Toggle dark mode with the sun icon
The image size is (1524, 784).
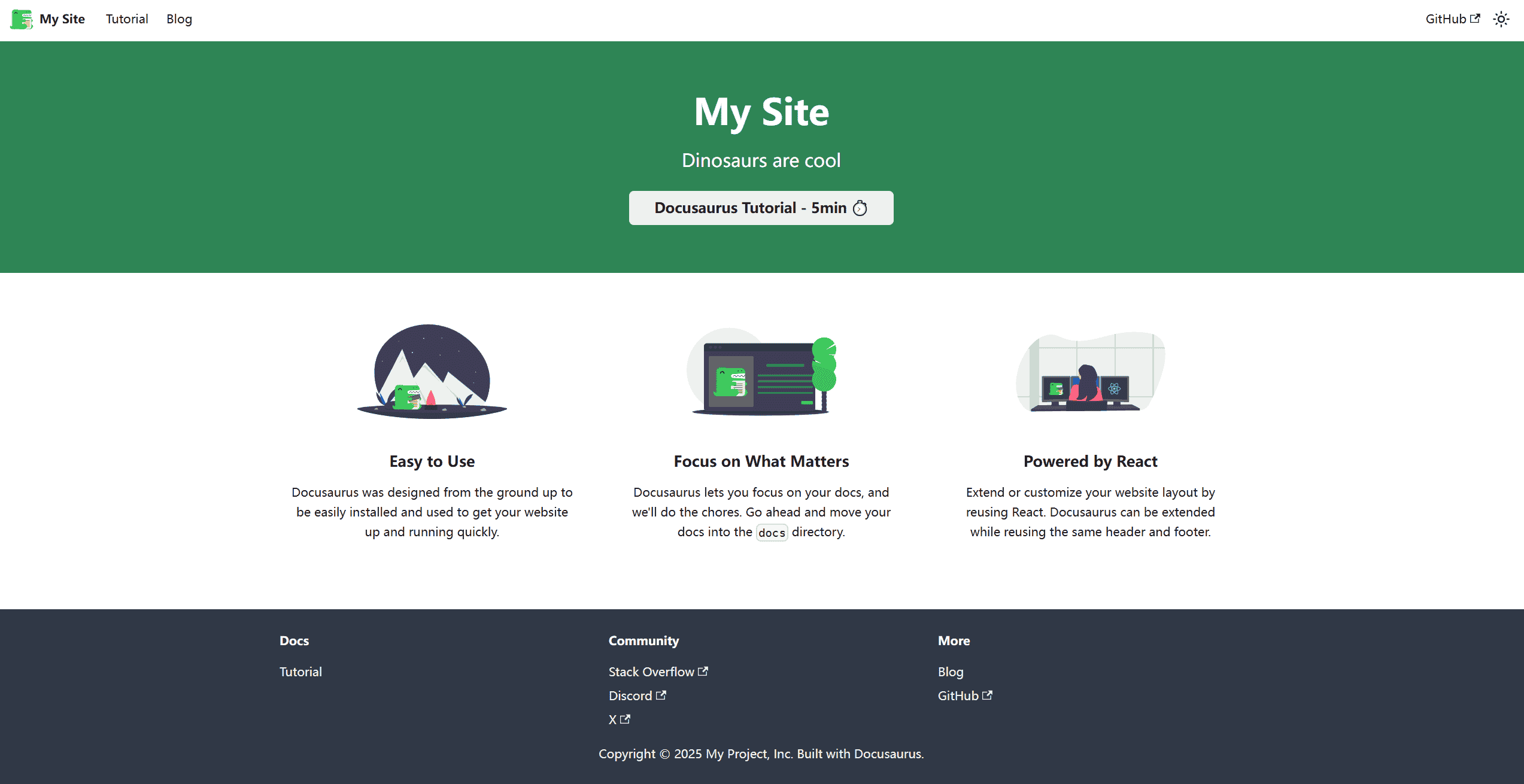click(x=1501, y=19)
